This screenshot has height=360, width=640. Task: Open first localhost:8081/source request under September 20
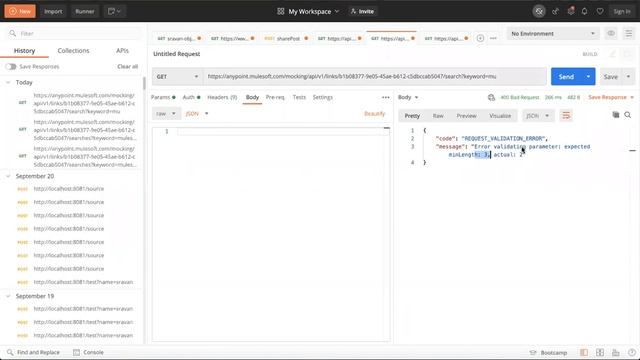(x=69, y=189)
